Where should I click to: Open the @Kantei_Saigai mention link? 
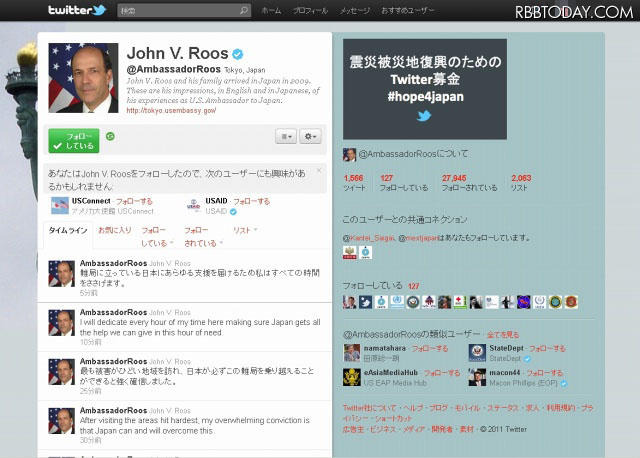[369, 238]
